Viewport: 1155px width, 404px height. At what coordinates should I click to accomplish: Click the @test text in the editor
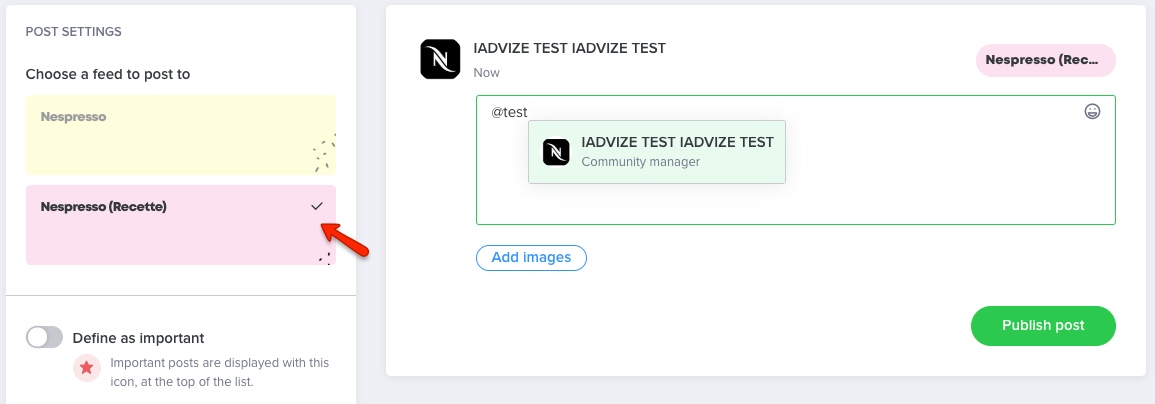510,112
